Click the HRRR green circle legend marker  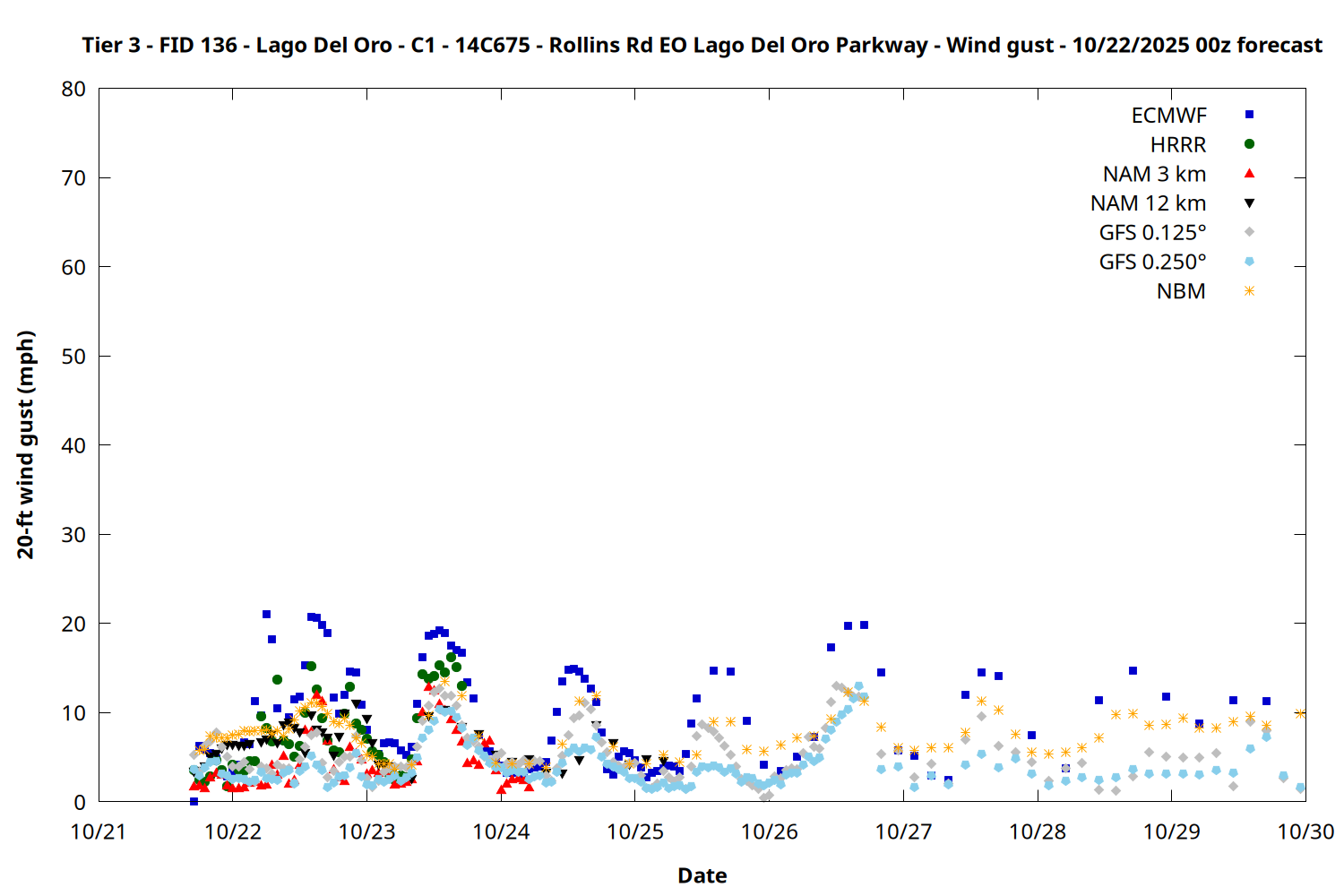click(1249, 144)
